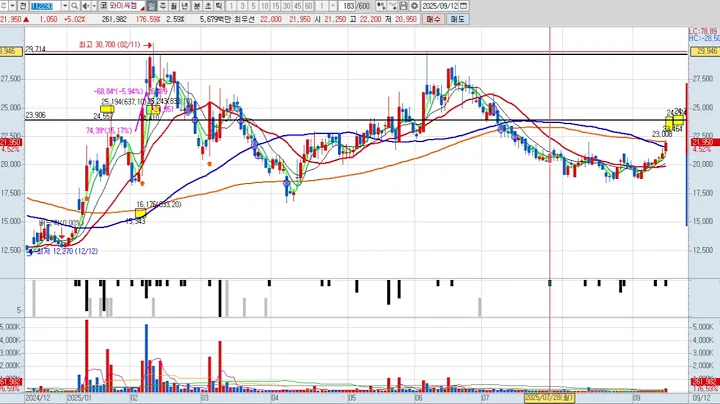Switch to the monthly 월 chart period
The width and height of the screenshot is (720, 404).
point(174,6)
